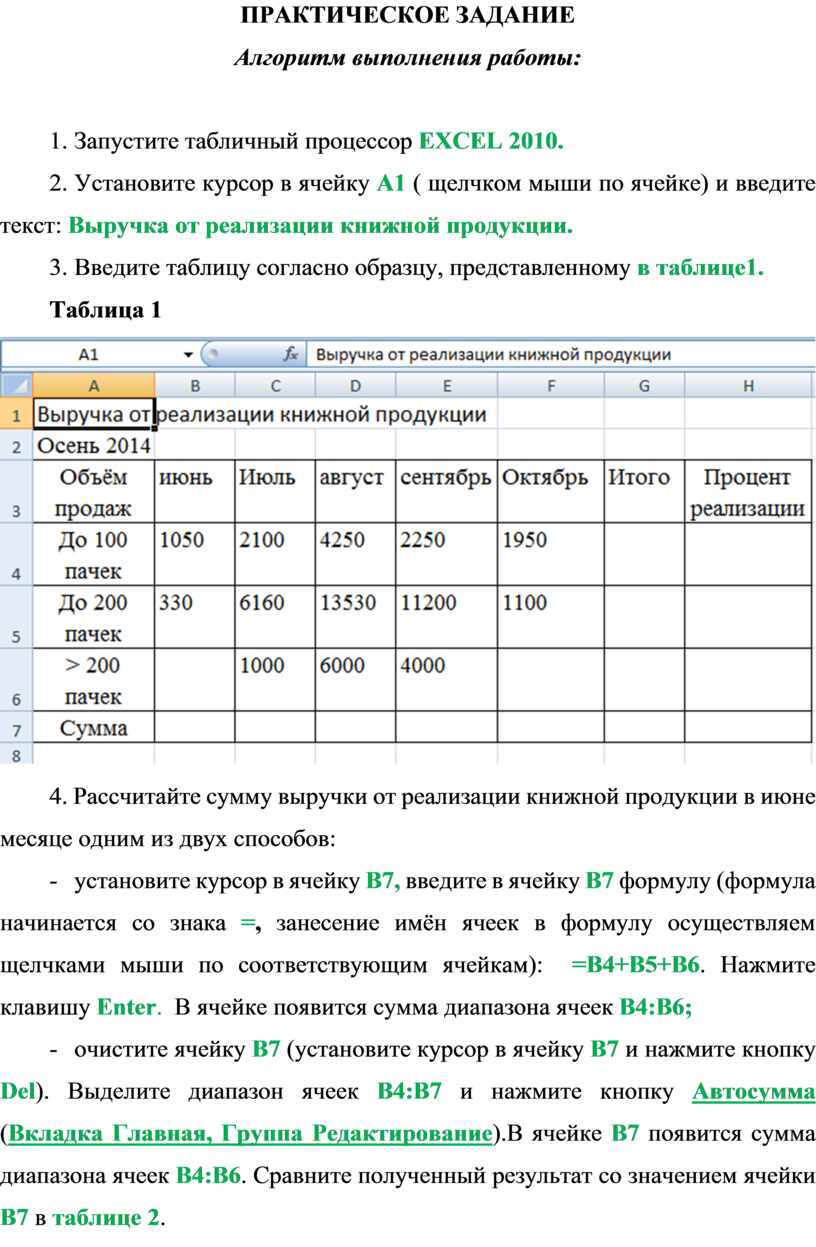This screenshot has height=1247, width=816.
Task: Click cell "Осень 2014"
Action: pos(94,446)
